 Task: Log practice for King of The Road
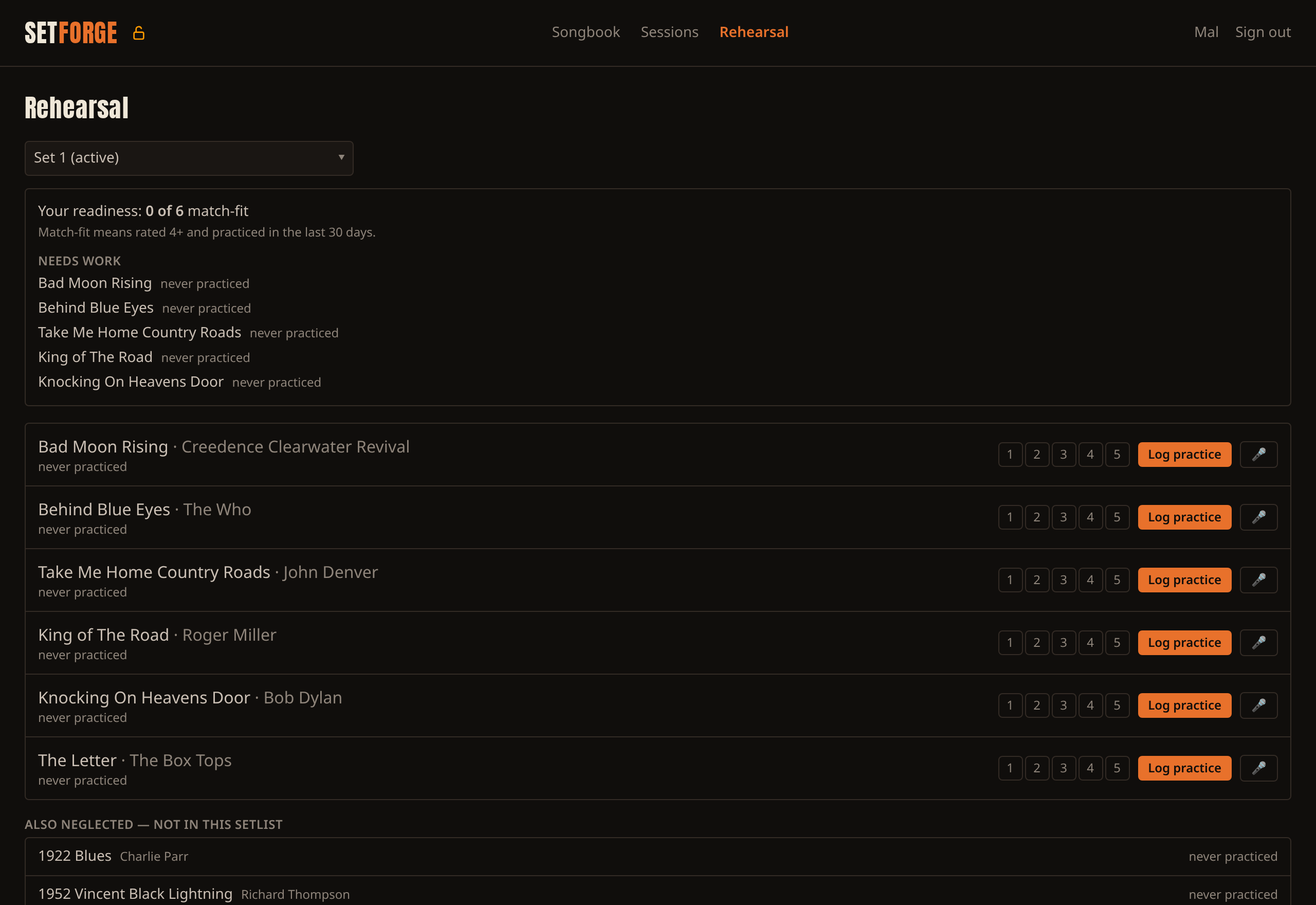pos(1184,642)
